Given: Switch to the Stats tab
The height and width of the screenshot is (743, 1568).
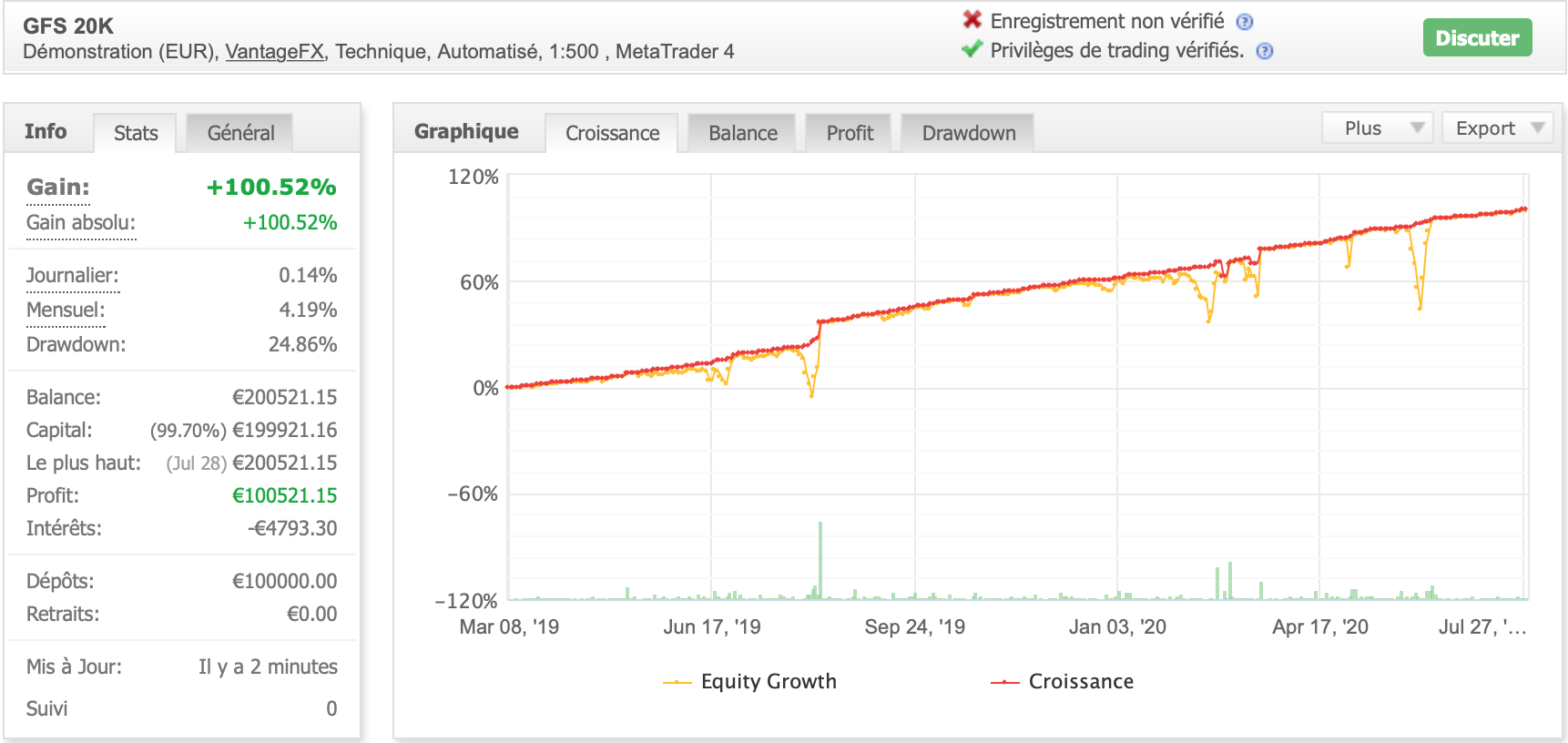Looking at the screenshot, I should (136, 133).
